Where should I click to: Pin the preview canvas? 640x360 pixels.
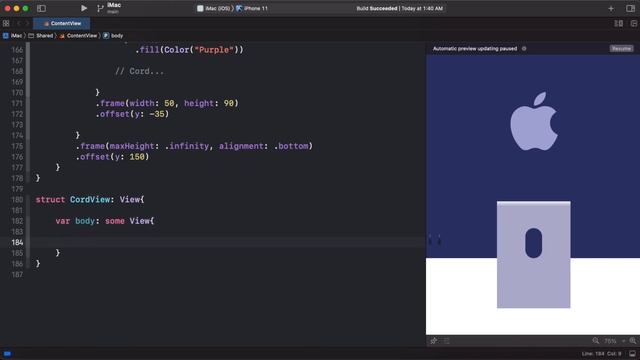point(433,341)
